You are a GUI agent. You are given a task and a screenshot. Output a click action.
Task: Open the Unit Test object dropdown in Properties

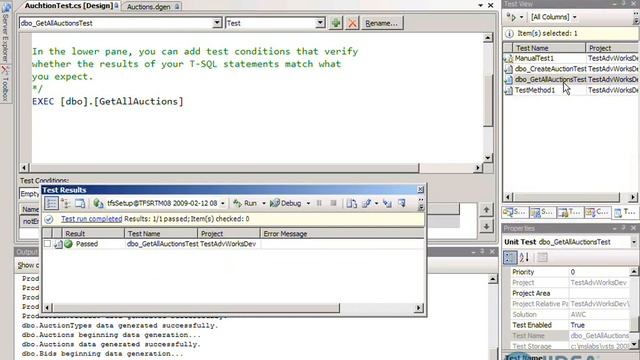634,242
